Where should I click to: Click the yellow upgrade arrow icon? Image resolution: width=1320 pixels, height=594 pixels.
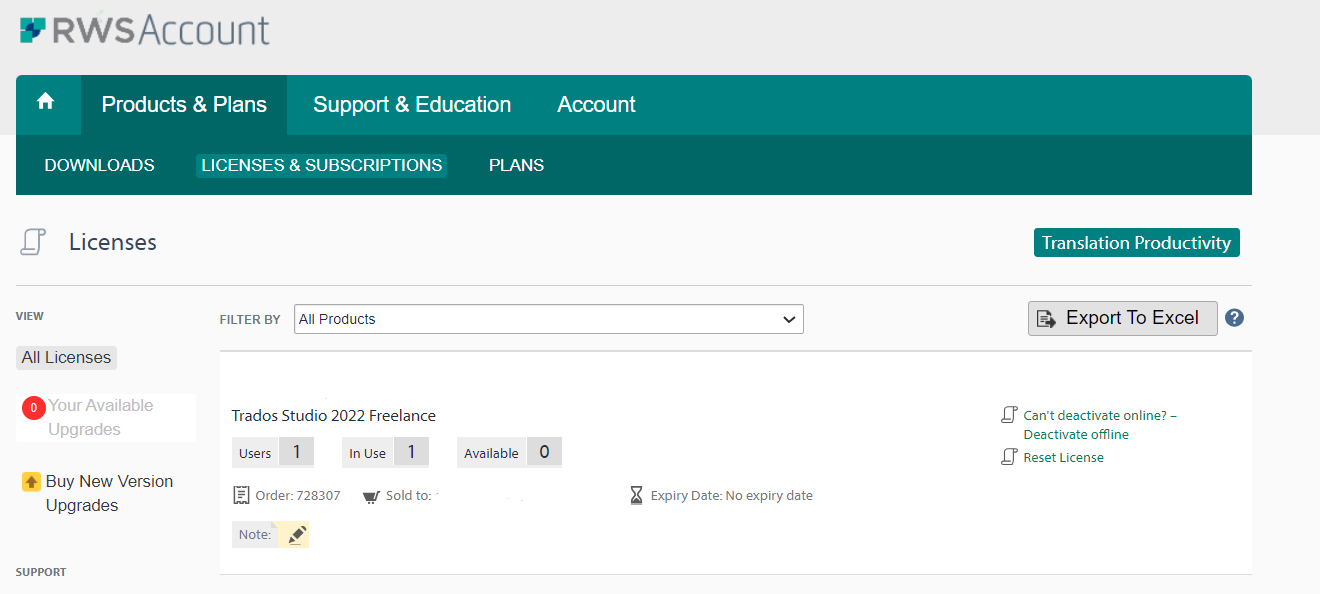tap(31, 482)
